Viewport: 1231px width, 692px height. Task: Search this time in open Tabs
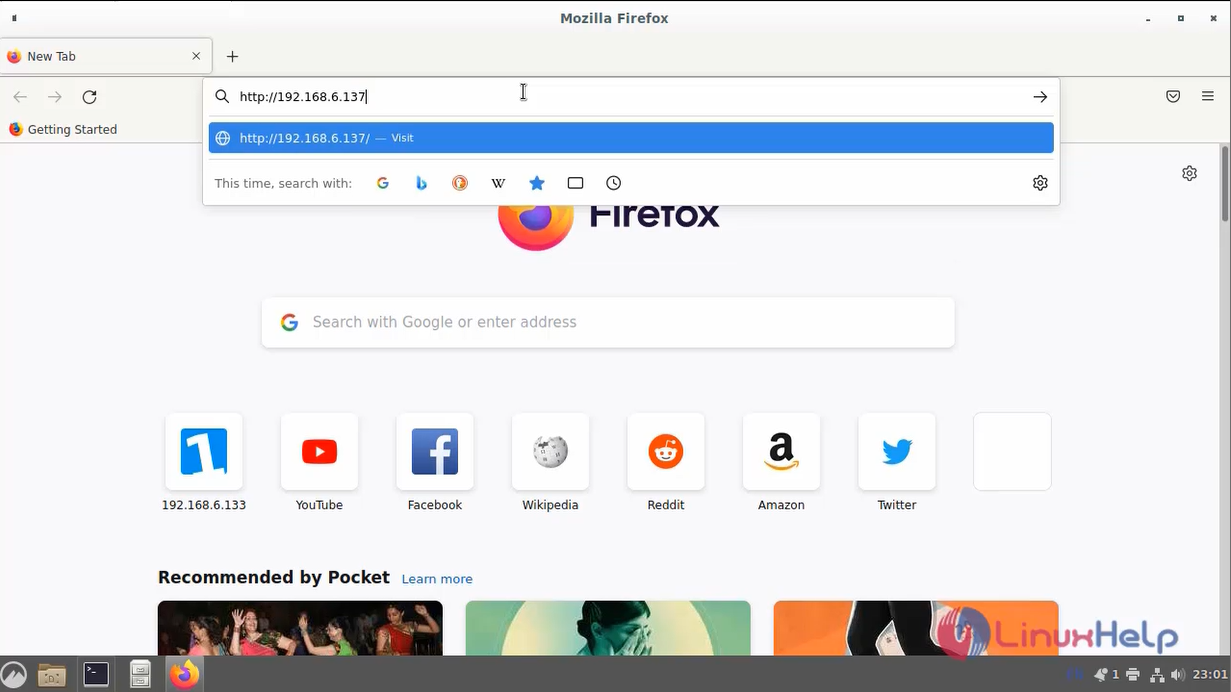(575, 183)
